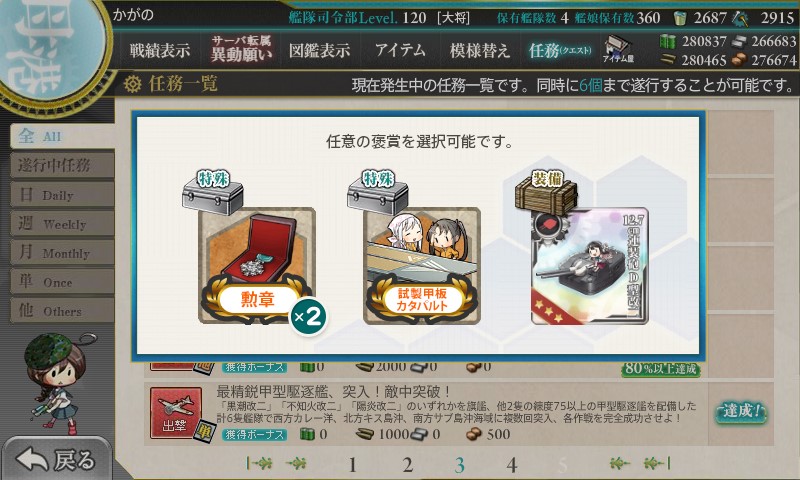Open the 図鑑表示 menu
The height and width of the screenshot is (480, 800).
[x=319, y=51]
